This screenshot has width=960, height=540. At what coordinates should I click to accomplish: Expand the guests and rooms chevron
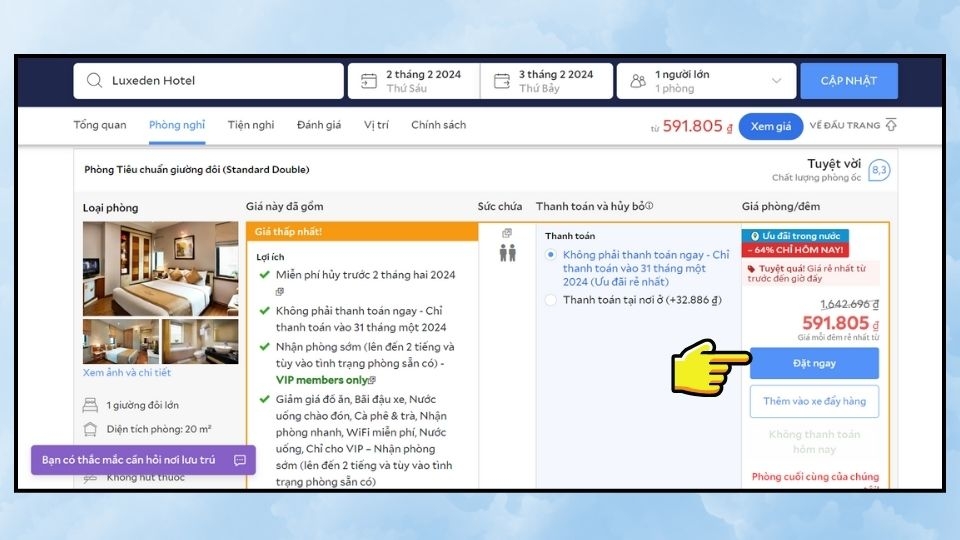click(776, 81)
